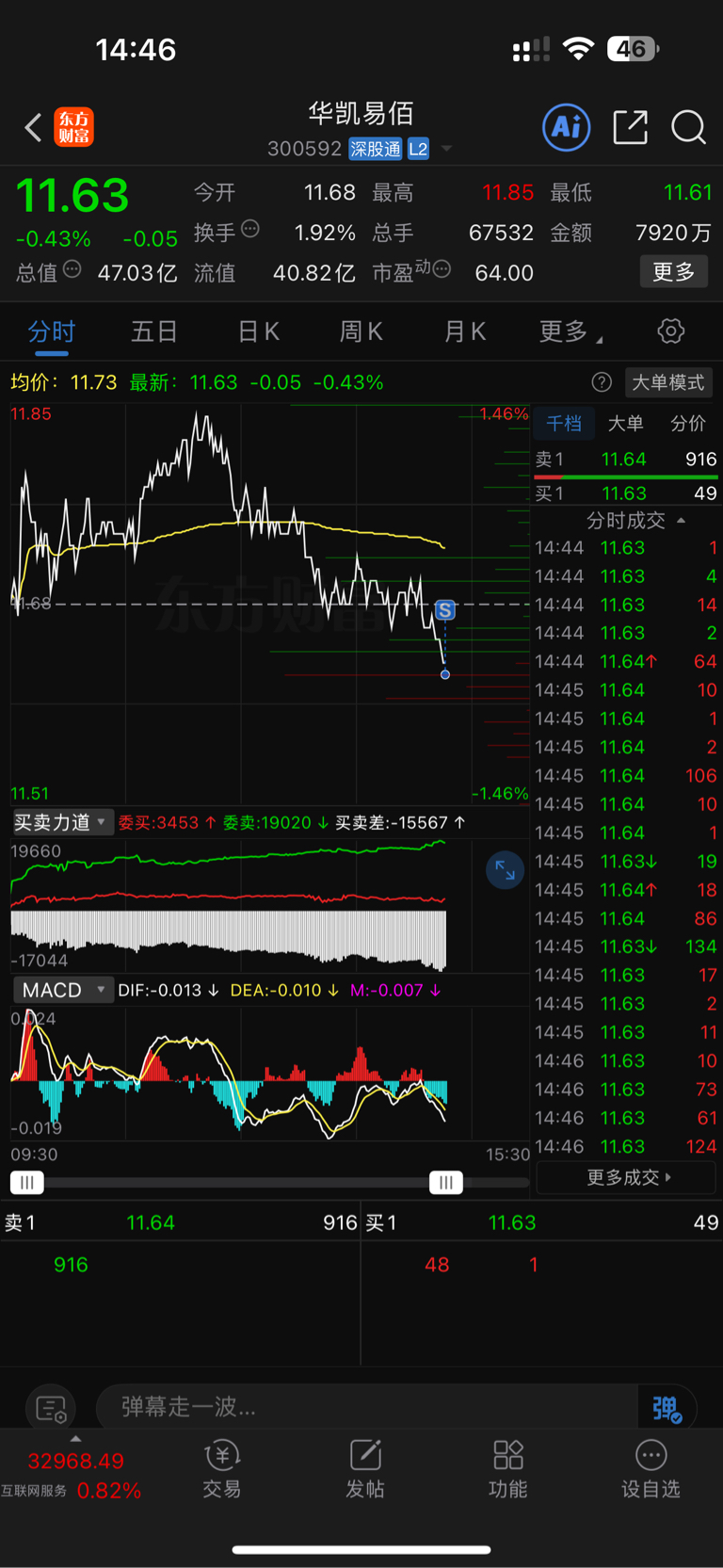Tap the bottom 卖1 916 order row

coord(181,1223)
